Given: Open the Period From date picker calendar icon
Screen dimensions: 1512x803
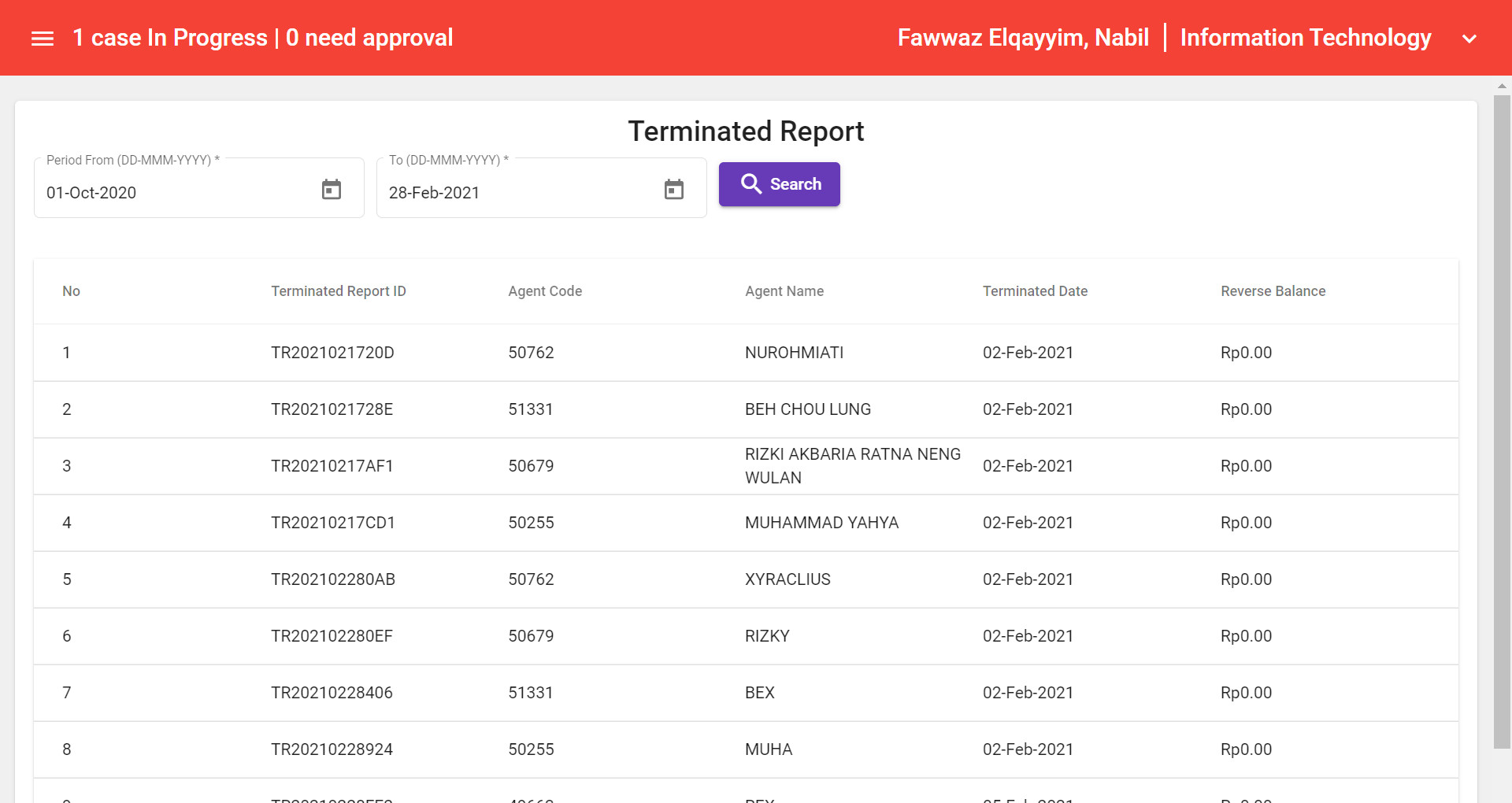Looking at the screenshot, I should pos(332,189).
